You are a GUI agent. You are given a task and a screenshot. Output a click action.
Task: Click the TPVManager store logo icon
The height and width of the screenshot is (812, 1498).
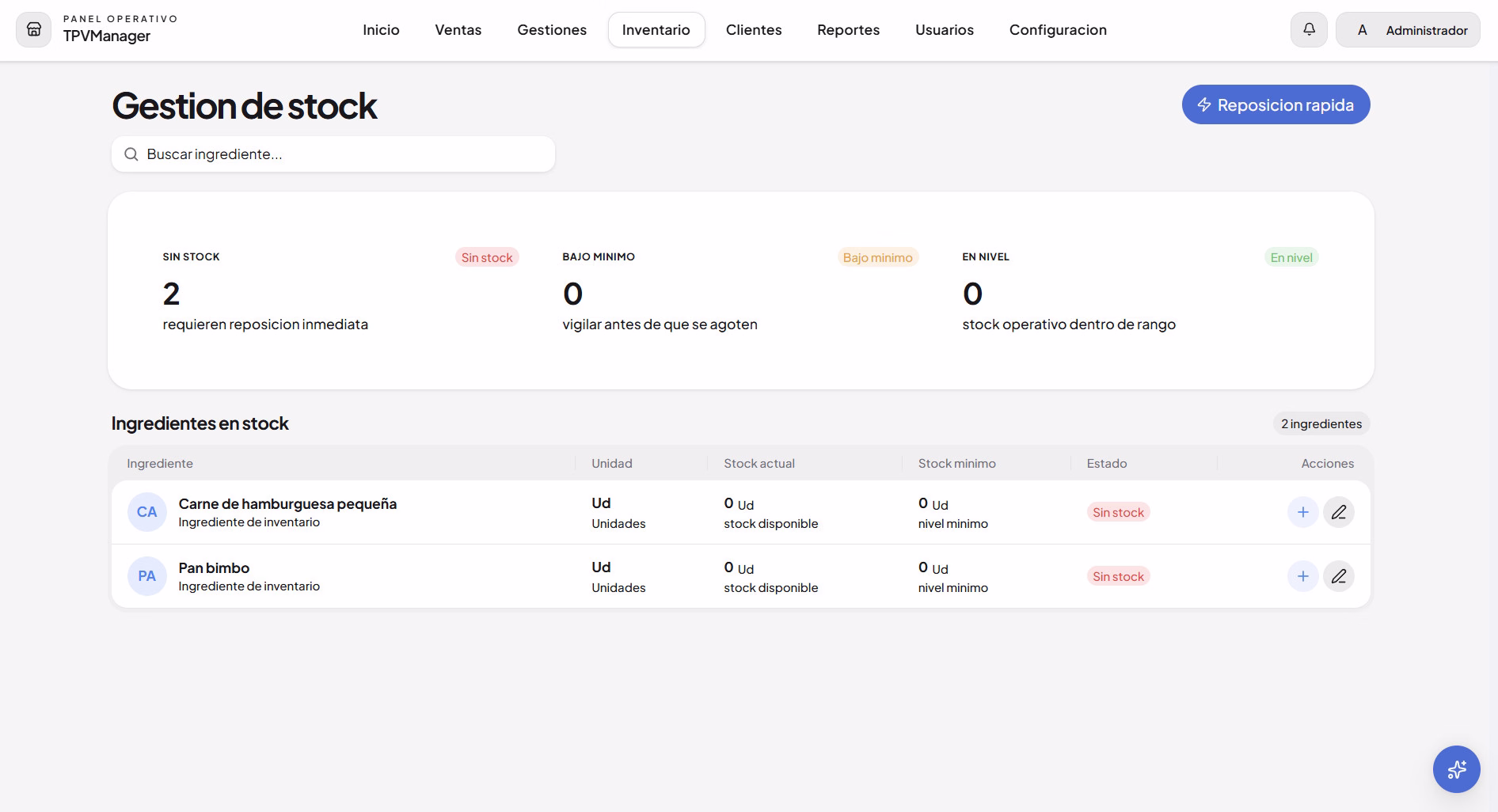(34, 30)
